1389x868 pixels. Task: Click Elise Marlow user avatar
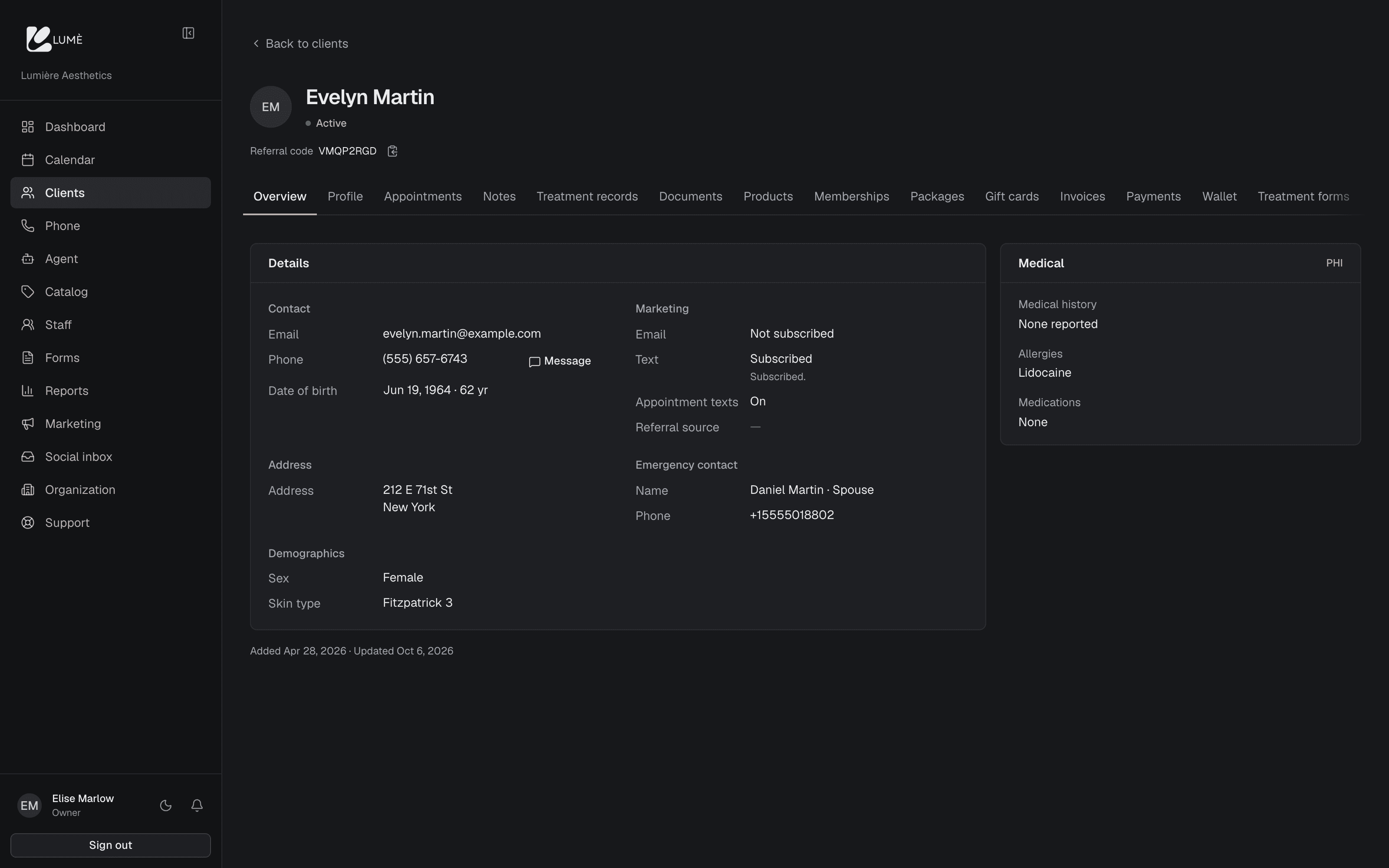point(29,806)
